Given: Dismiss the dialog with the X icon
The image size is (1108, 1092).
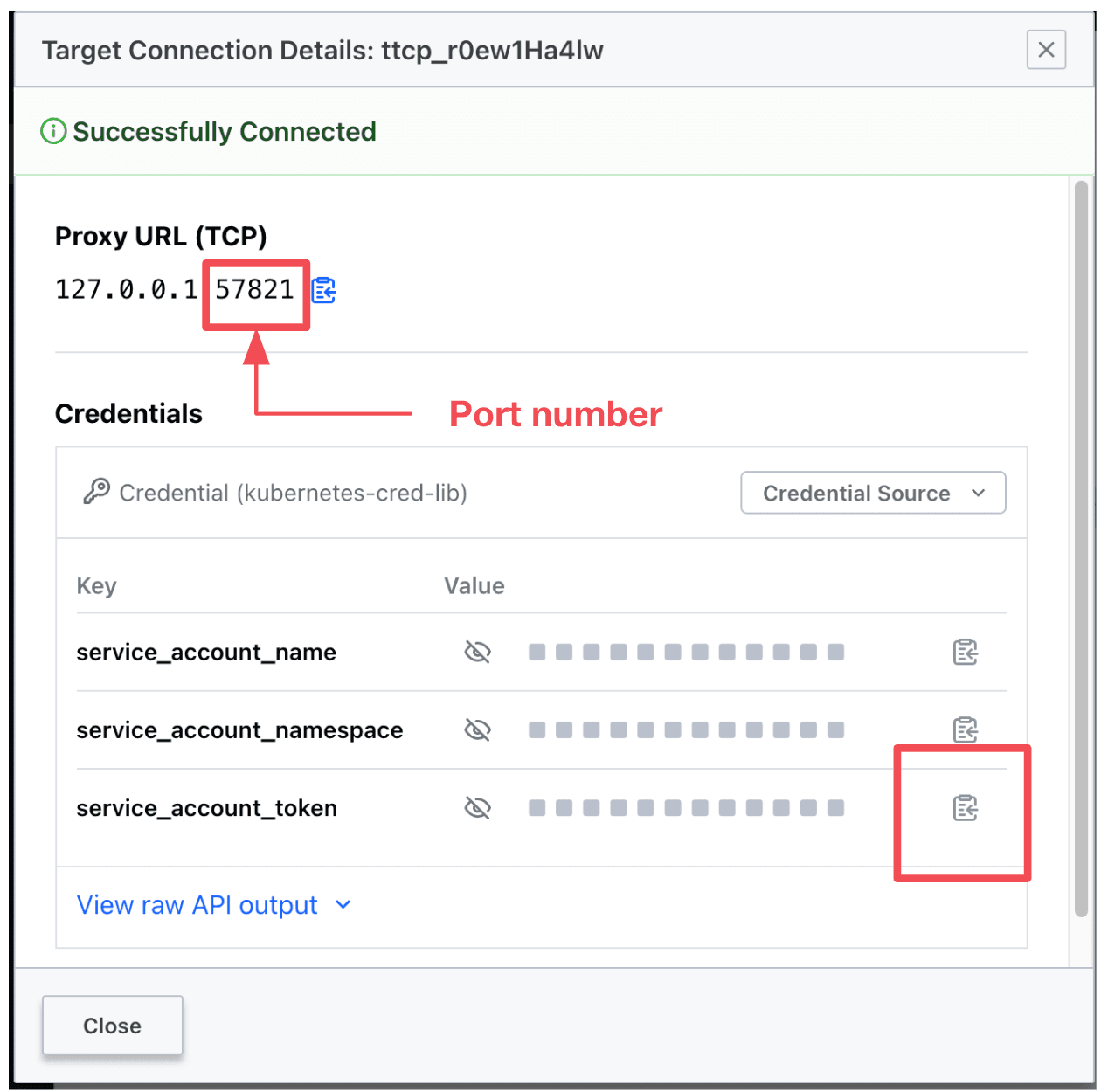Looking at the screenshot, I should click(x=1046, y=50).
